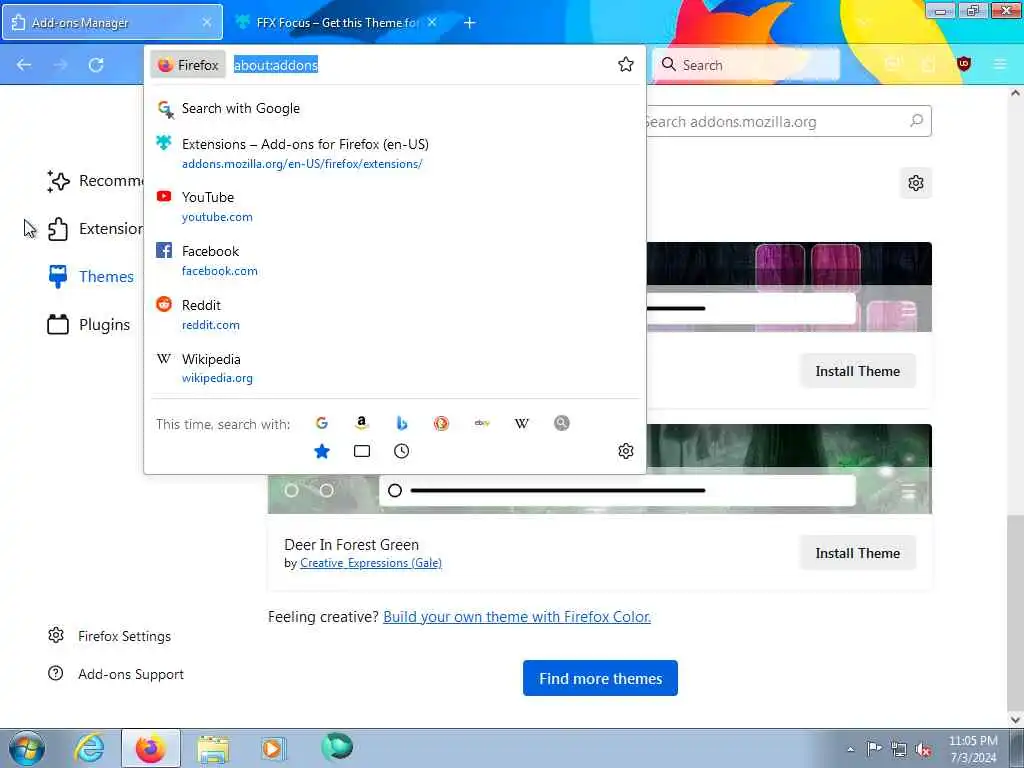The image size is (1024, 768).
Task: Open Build your own theme with Firefox Color
Action: tap(517, 616)
